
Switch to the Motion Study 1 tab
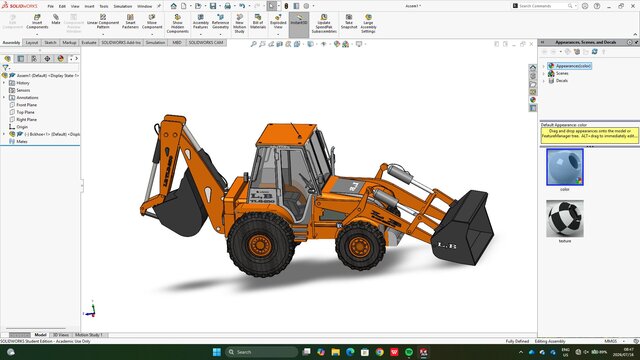pos(89,335)
